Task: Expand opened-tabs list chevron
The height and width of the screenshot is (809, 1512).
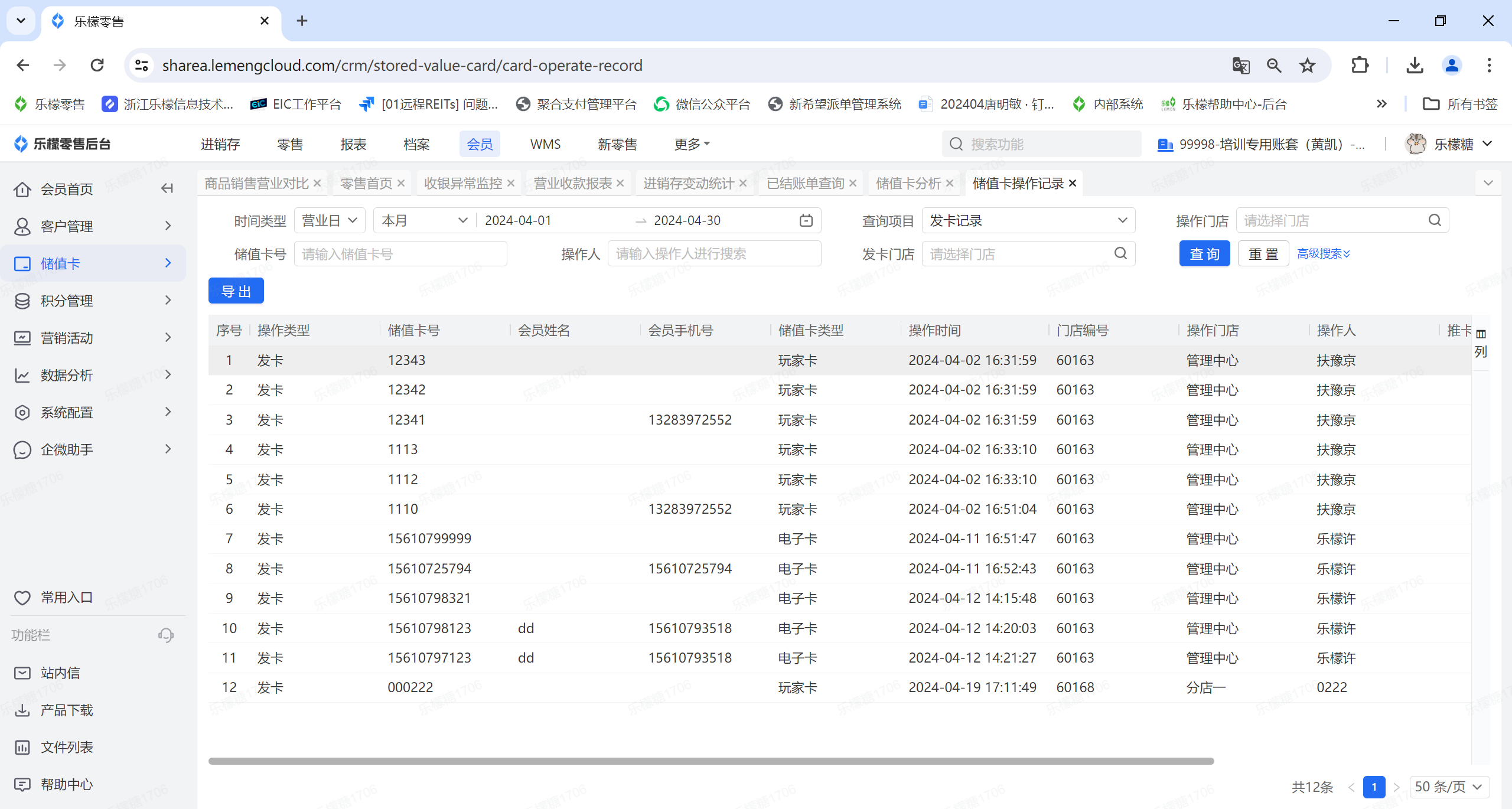Action: [x=1488, y=183]
